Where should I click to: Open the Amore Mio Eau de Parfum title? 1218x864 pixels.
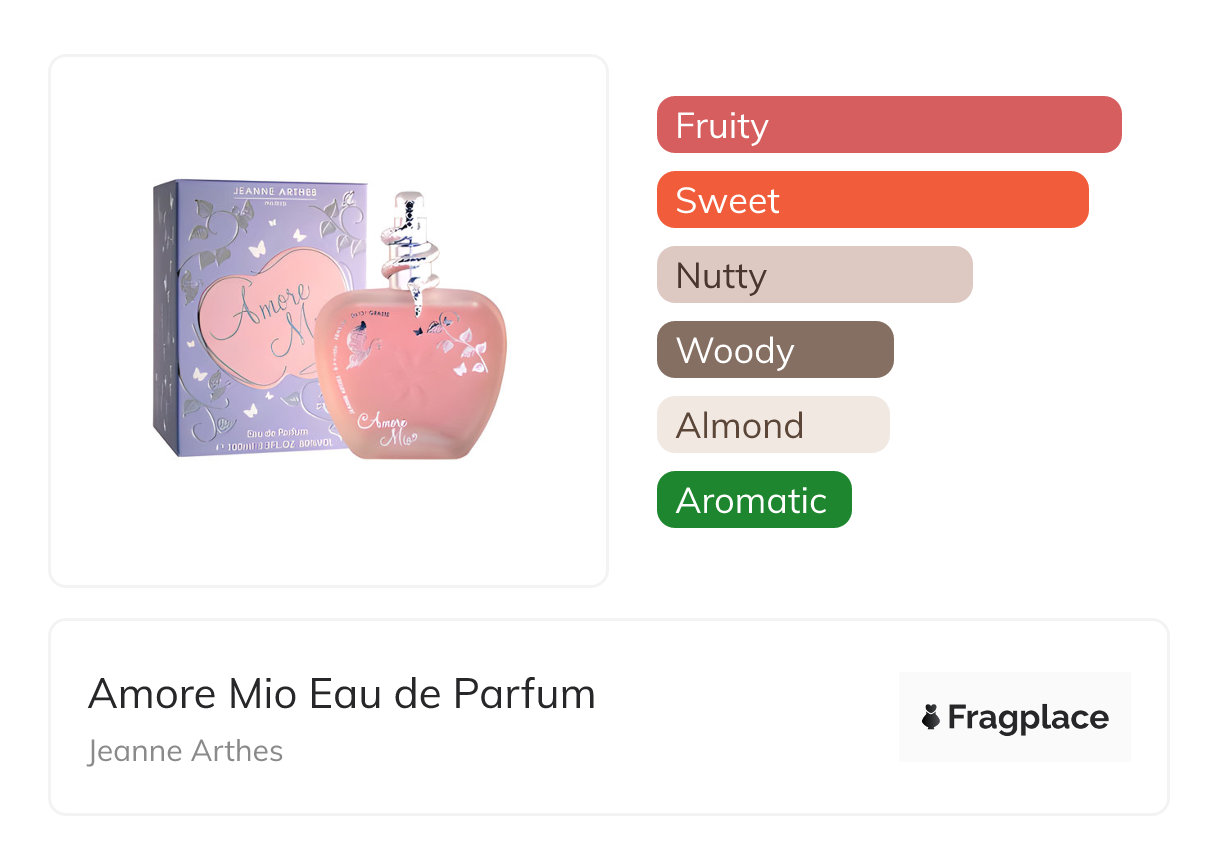(341, 694)
